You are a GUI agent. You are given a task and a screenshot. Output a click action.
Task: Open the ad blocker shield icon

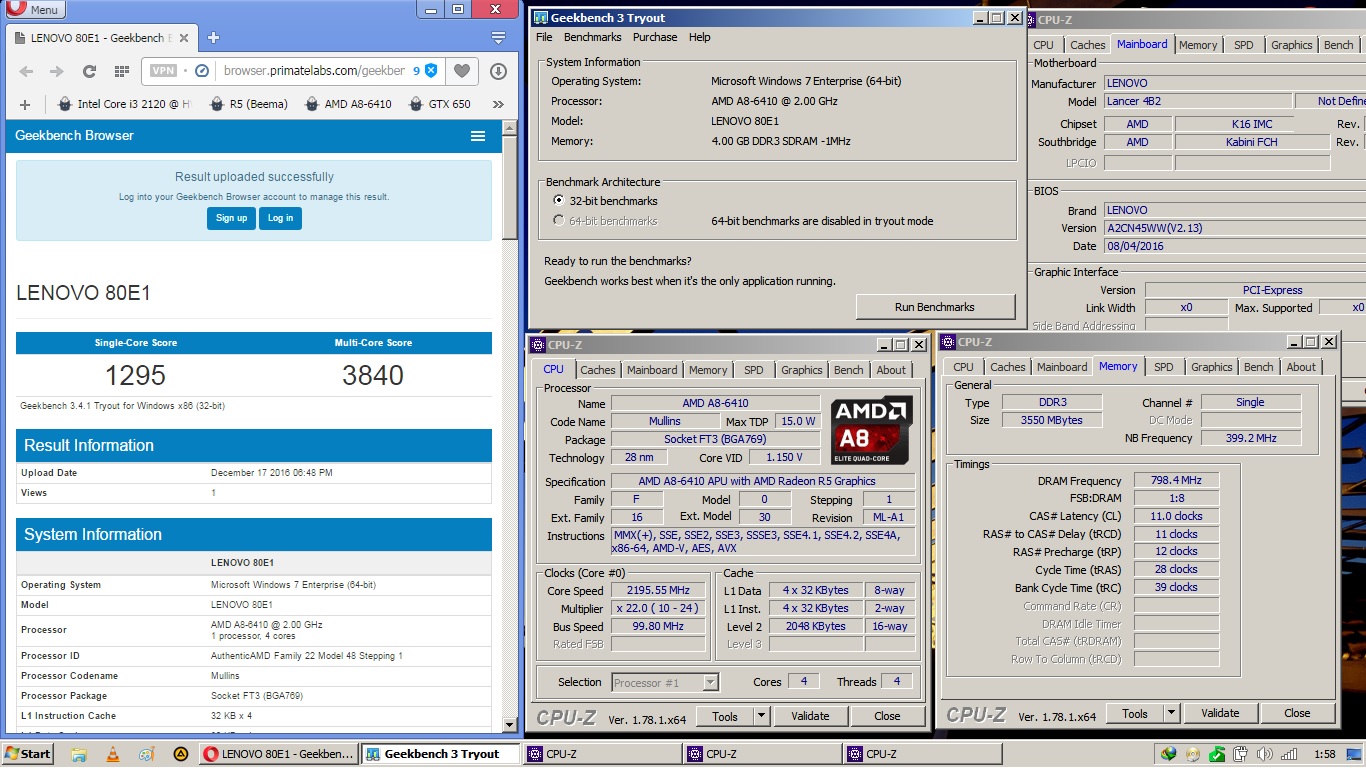click(x=431, y=71)
